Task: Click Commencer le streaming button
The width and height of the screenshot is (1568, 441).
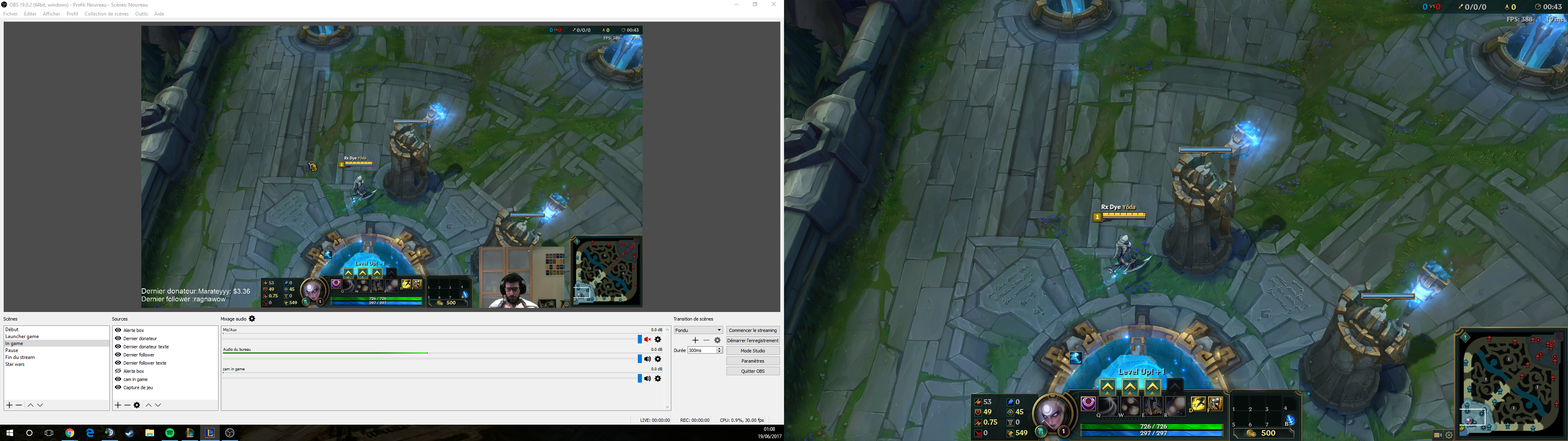Action: pyautogui.click(x=753, y=330)
